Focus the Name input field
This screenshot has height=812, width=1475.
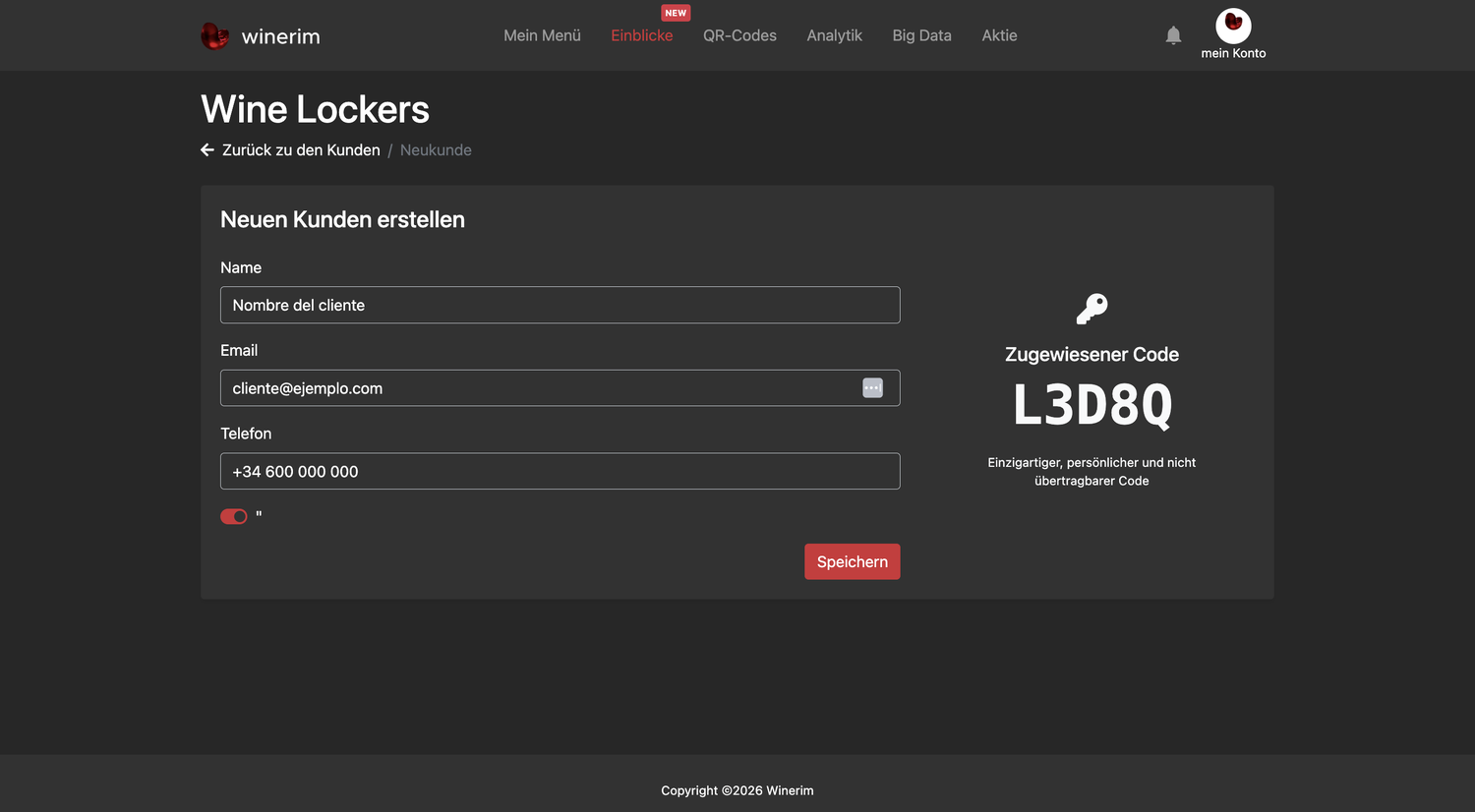pyautogui.click(x=560, y=305)
